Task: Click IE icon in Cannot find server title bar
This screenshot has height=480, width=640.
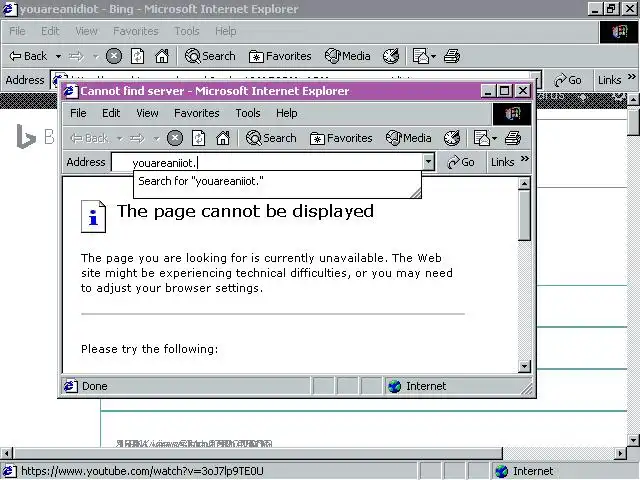Action: (x=70, y=91)
